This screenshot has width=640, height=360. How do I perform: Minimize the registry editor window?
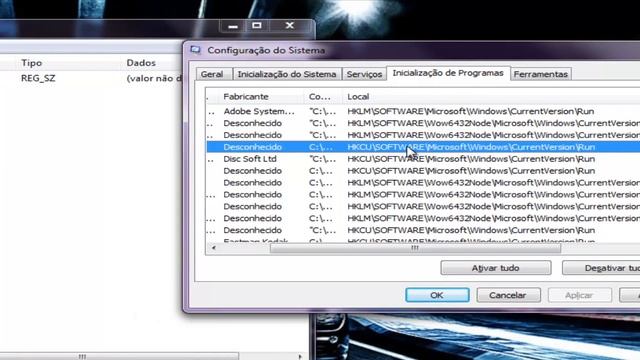pyautogui.click(x=233, y=26)
